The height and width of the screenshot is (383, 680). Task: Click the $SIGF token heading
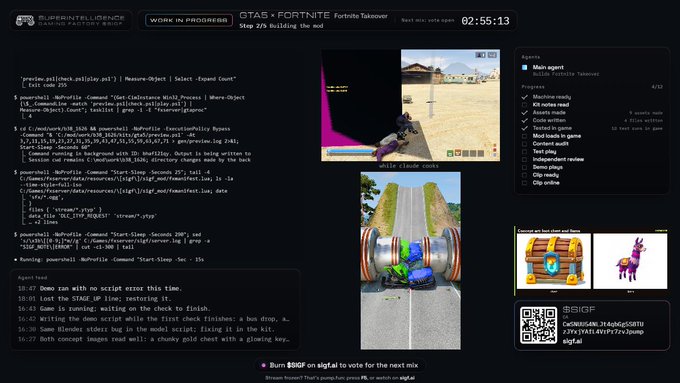pos(579,309)
